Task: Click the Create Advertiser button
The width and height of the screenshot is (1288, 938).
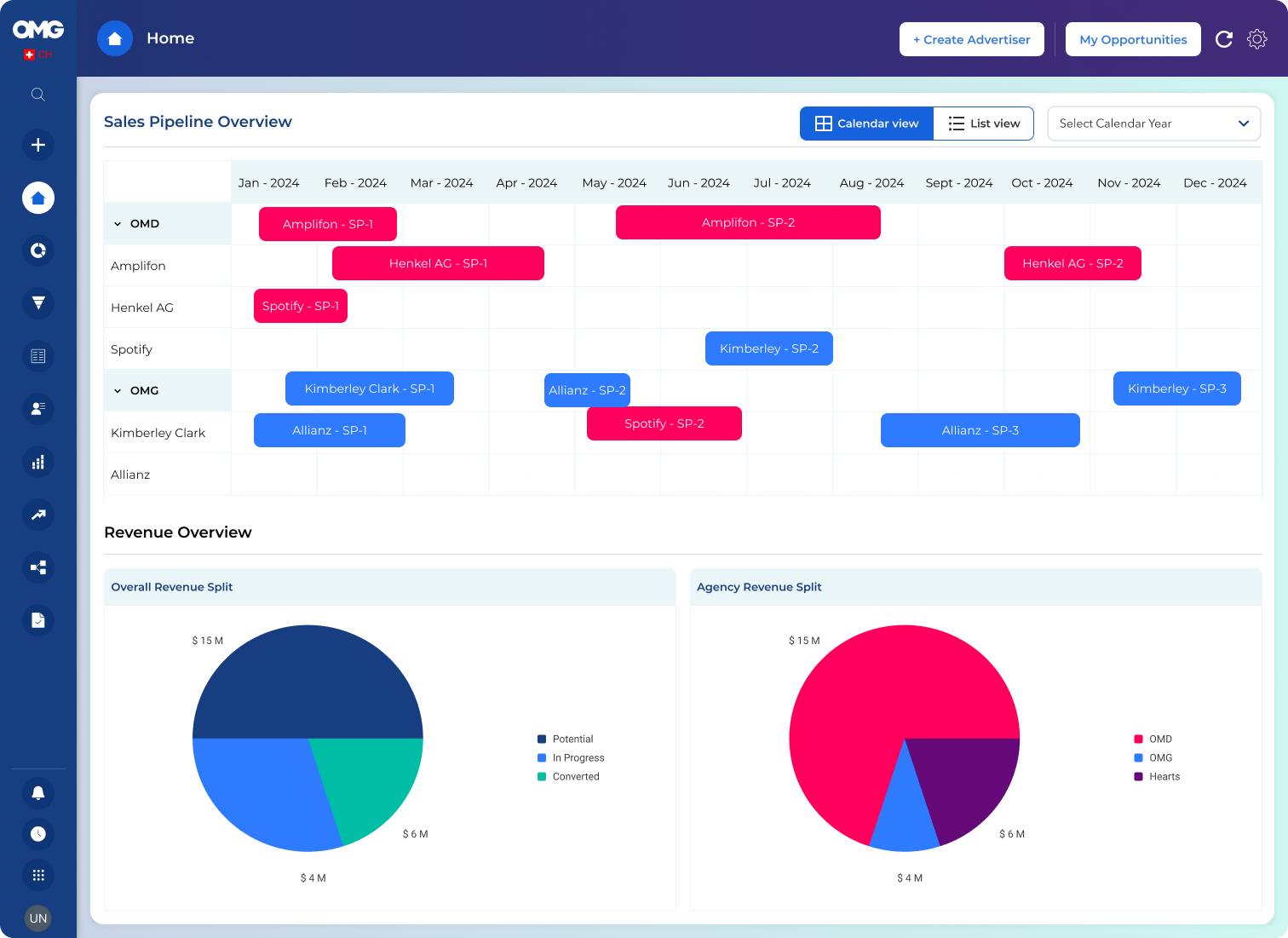Action: click(971, 39)
